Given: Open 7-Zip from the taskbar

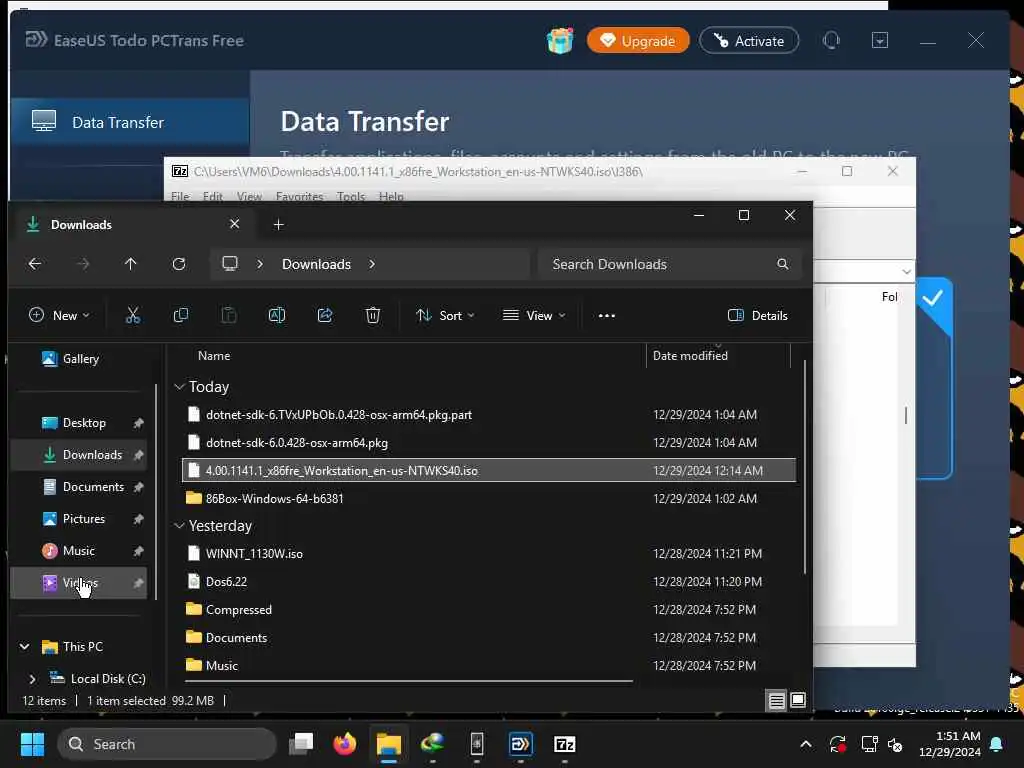Looking at the screenshot, I should pyautogui.click(x=564, y=744).
